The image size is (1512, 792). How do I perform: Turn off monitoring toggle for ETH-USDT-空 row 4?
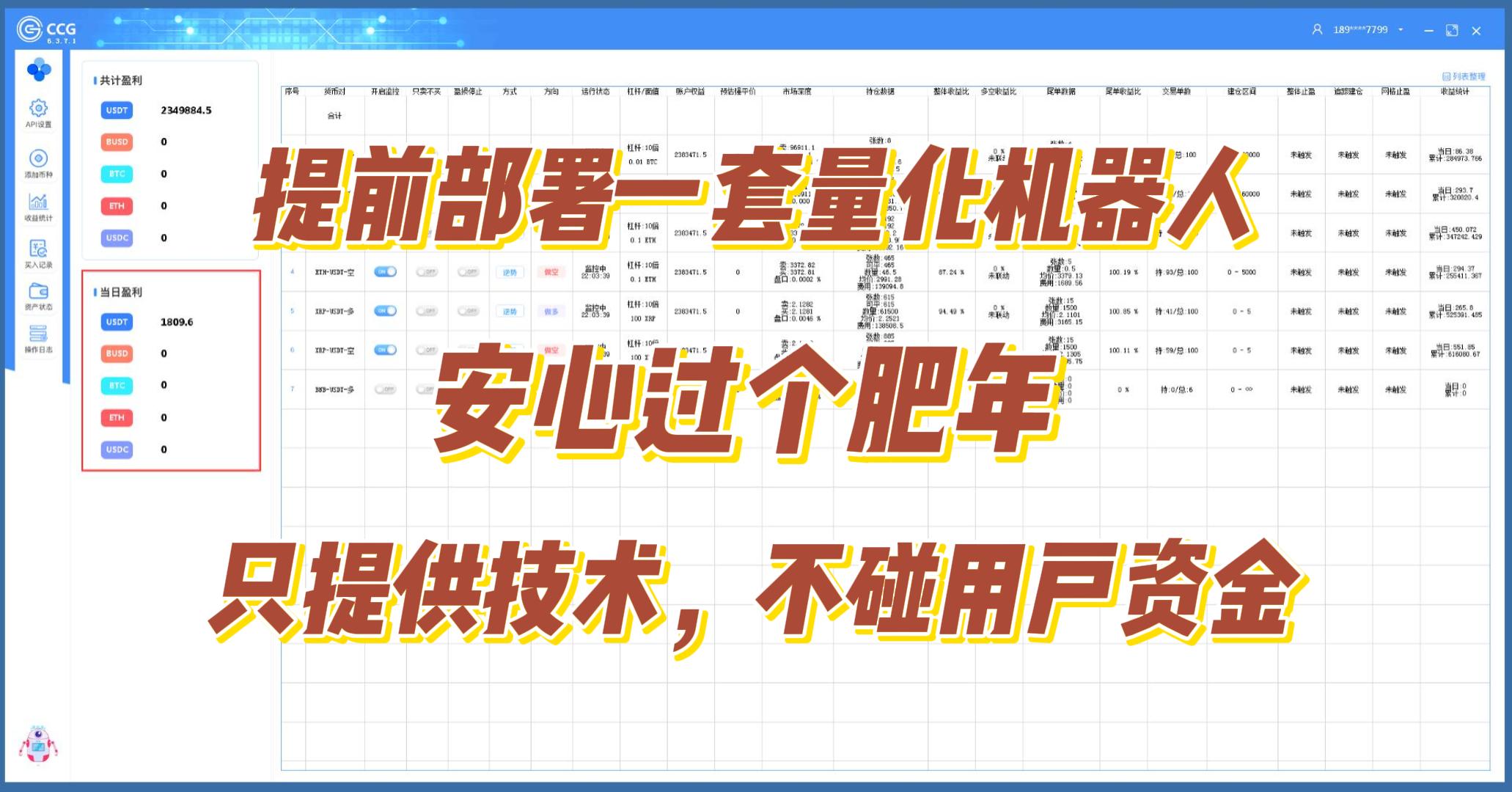[x=385, y=272]
